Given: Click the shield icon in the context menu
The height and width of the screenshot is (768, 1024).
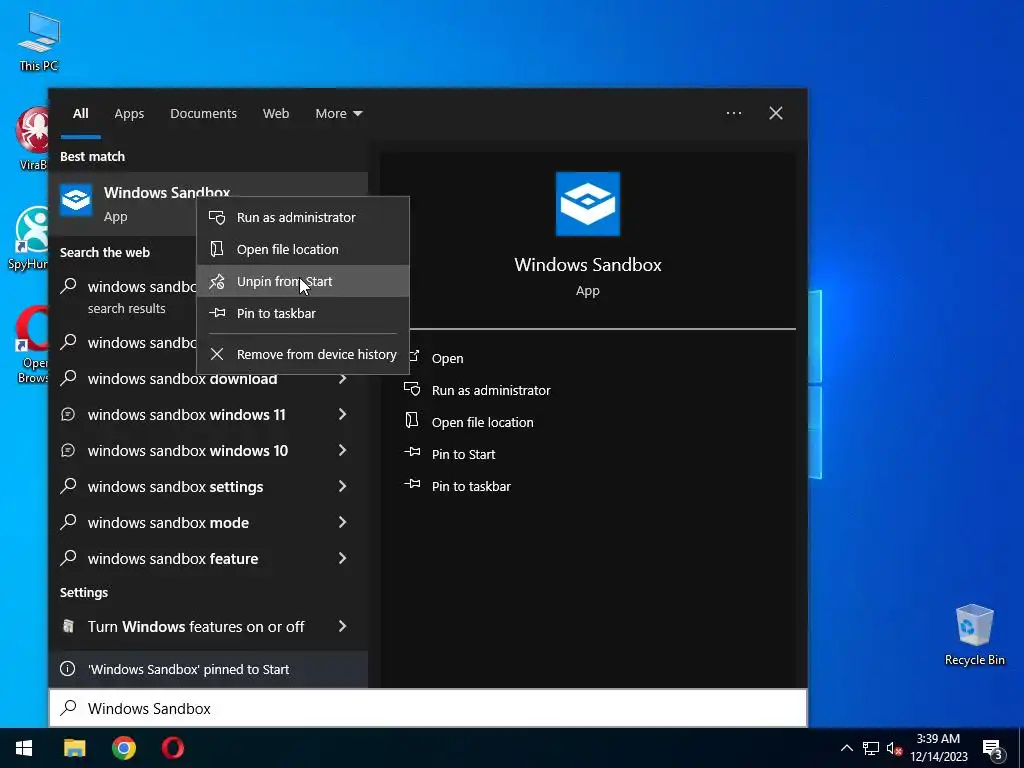Looking at the screenshot, I should [217, 217].
